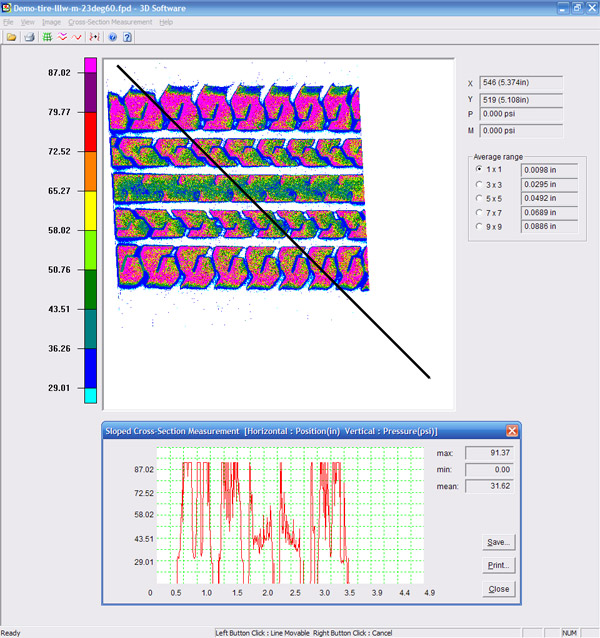This screenshot has height=638, width=600.
Task: Select the 3 x 3 average range
Action: pos(479,184)
